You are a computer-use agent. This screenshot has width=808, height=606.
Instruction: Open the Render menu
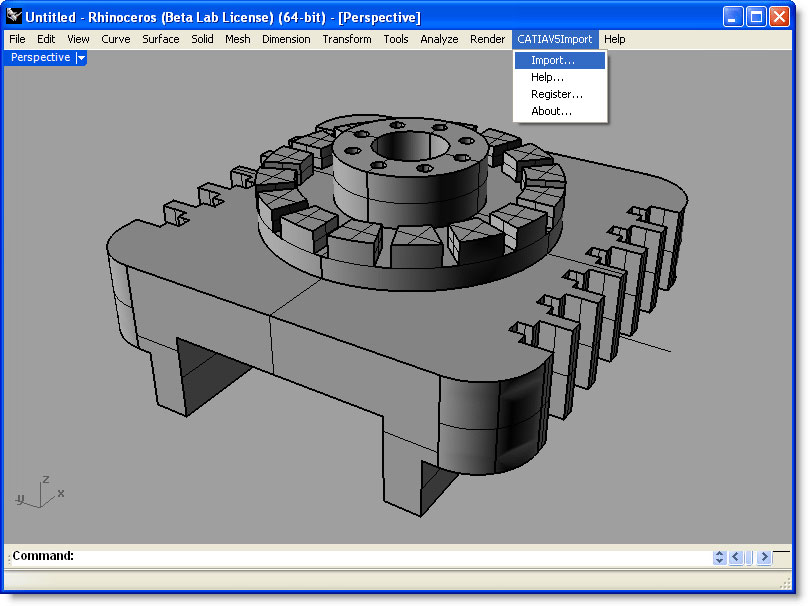coord(488,39)
